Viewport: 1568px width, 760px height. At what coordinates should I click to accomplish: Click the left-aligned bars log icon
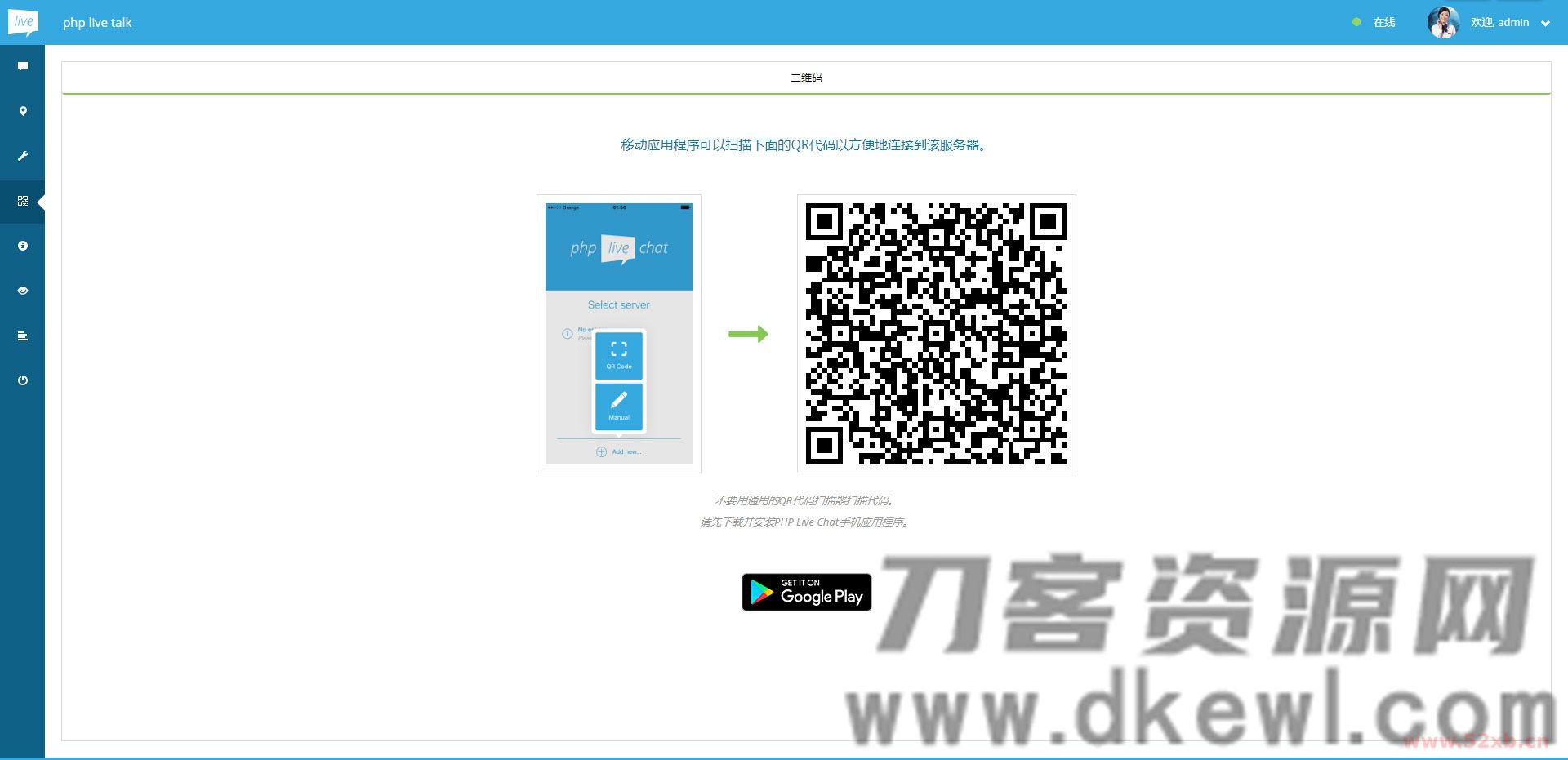[x=23, y=336]
